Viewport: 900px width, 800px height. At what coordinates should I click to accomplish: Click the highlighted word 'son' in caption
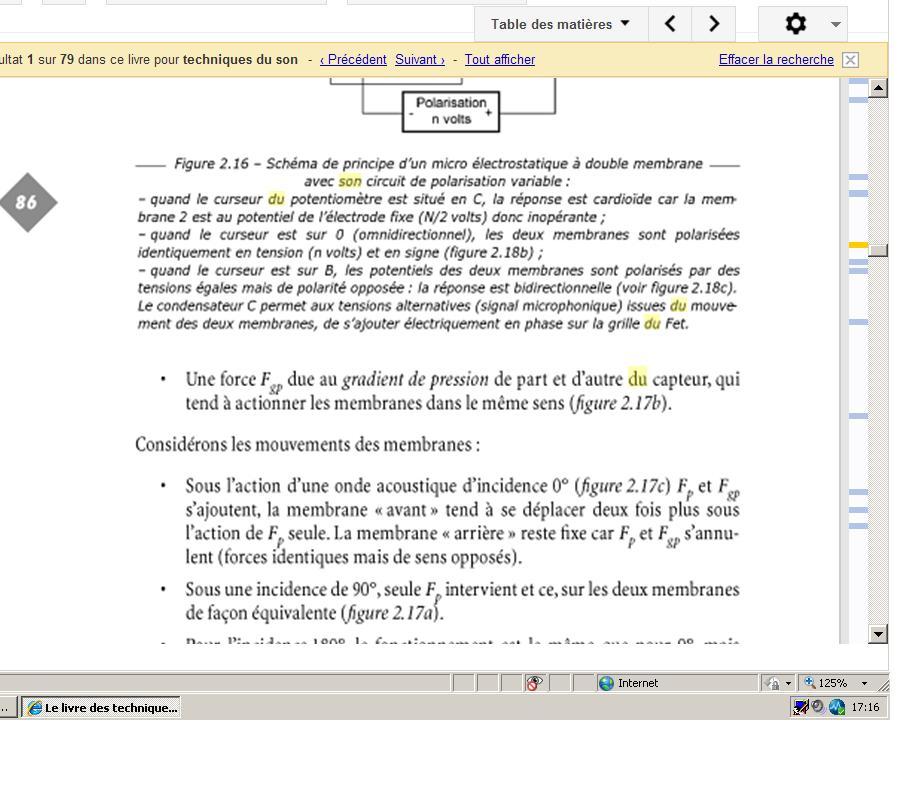(350, 181)
